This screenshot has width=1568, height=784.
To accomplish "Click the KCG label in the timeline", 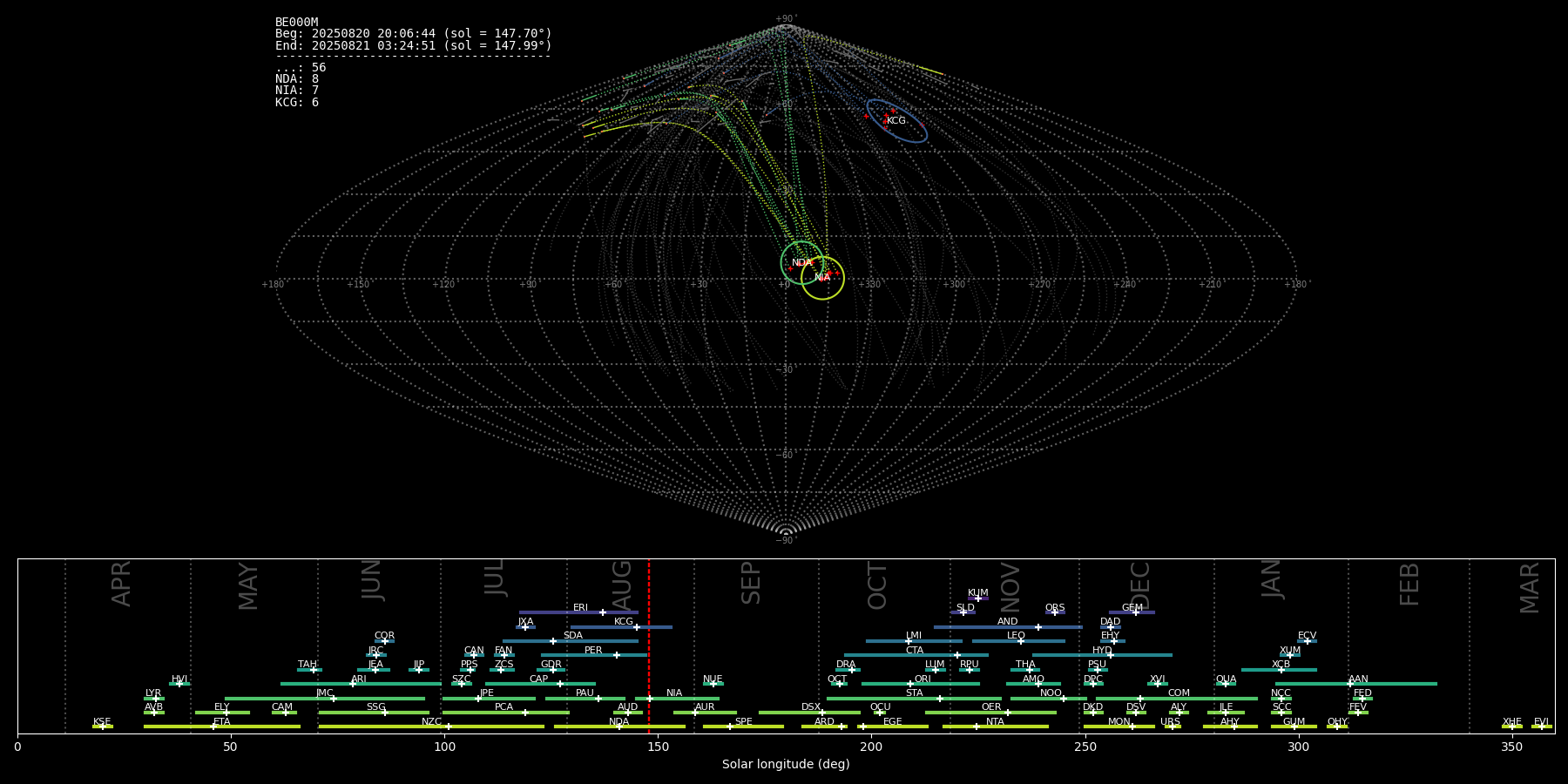I will (x=624, y=622).
